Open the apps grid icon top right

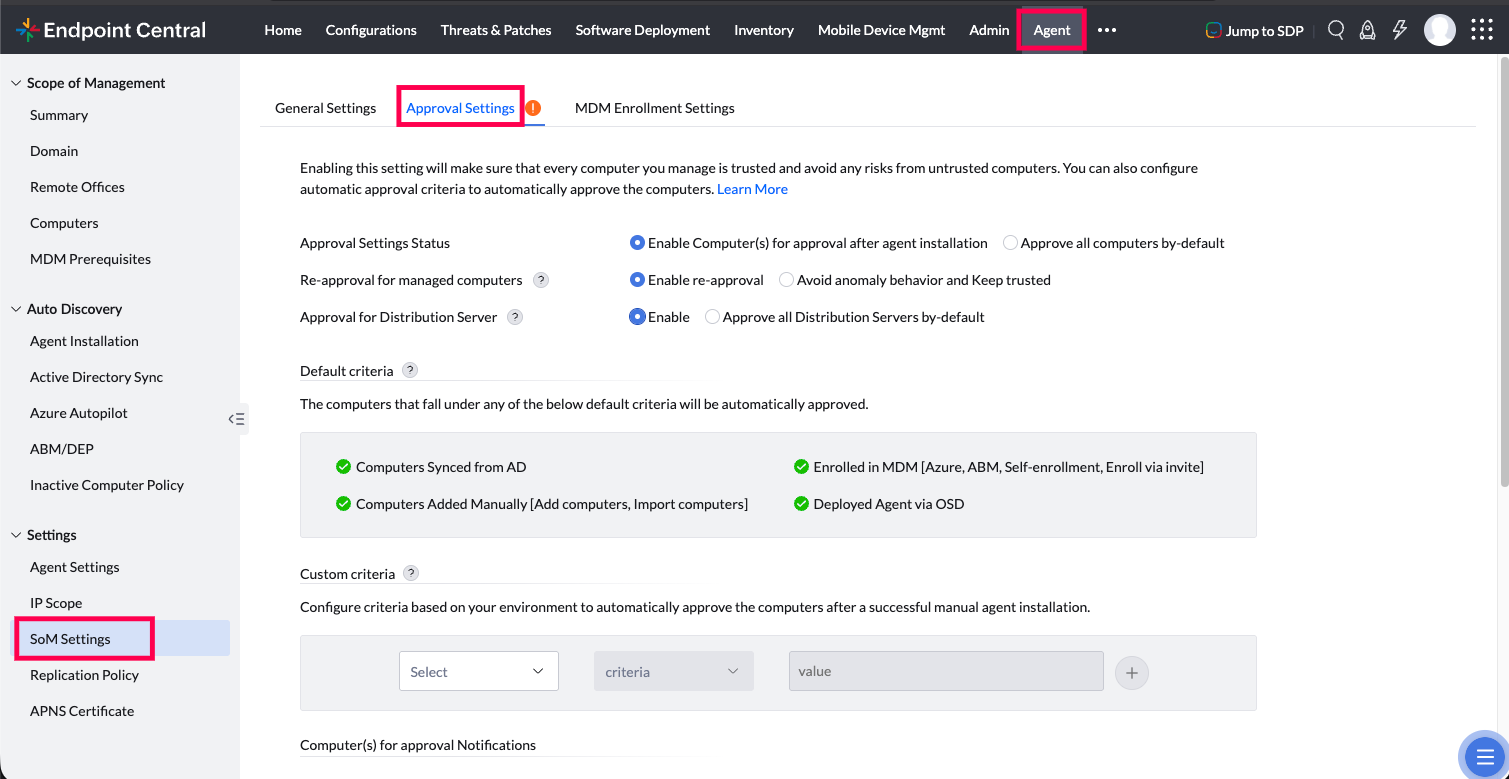click(x=1481, y=30)
